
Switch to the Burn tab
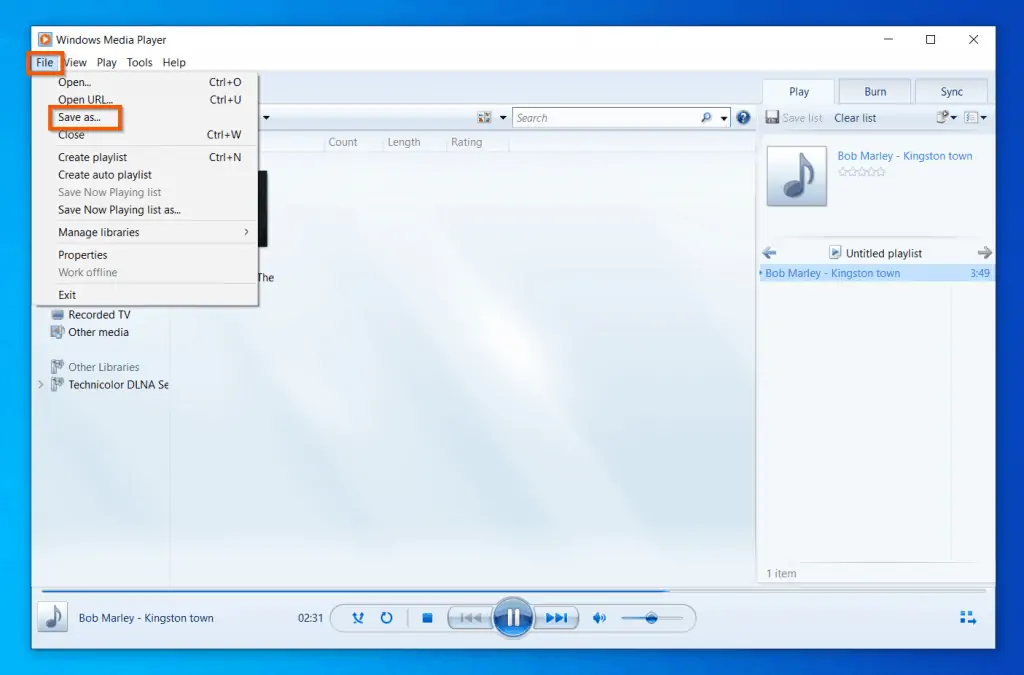click(x=874, y=91)
